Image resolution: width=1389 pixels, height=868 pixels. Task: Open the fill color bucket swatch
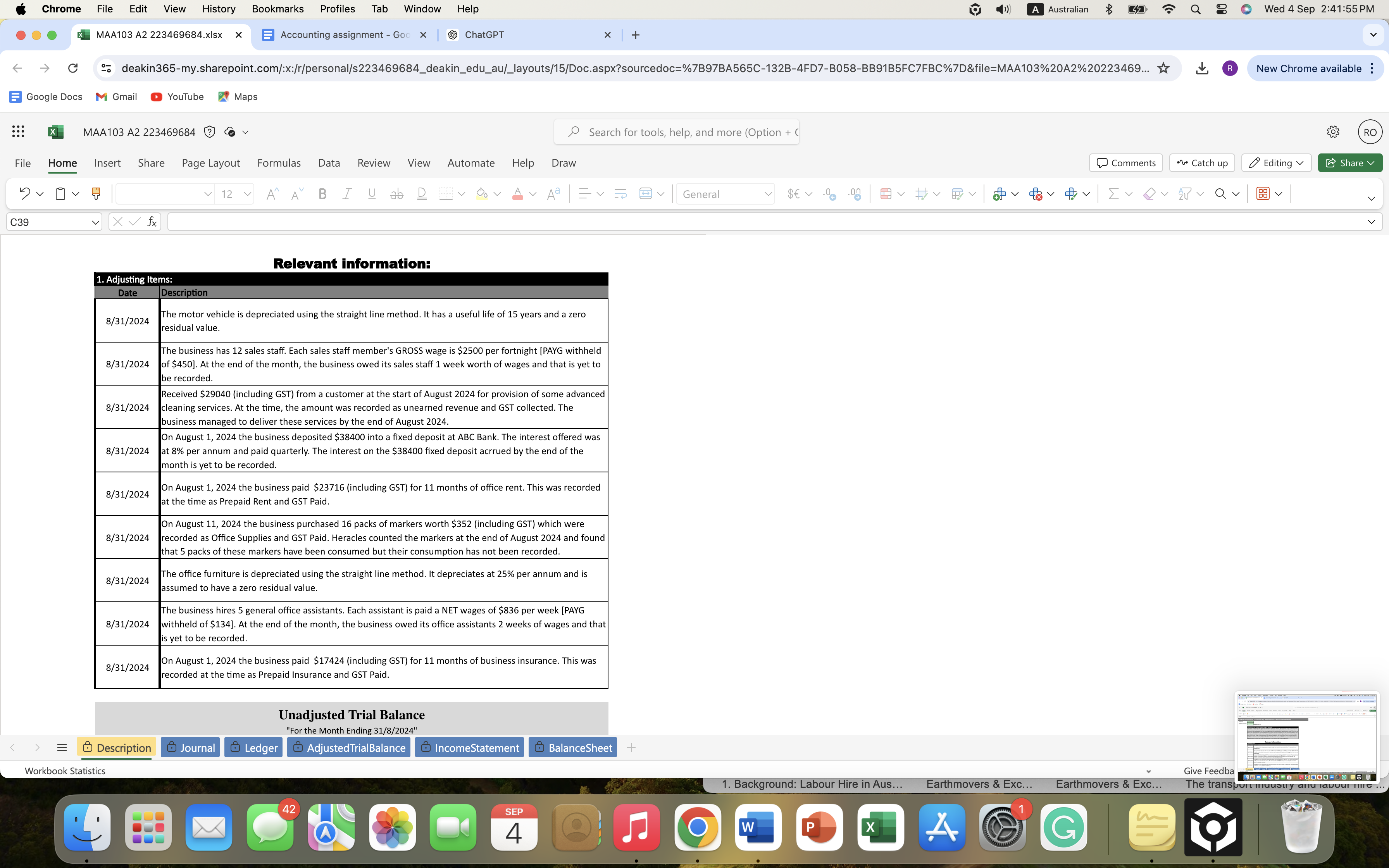[x=482, y=194]
